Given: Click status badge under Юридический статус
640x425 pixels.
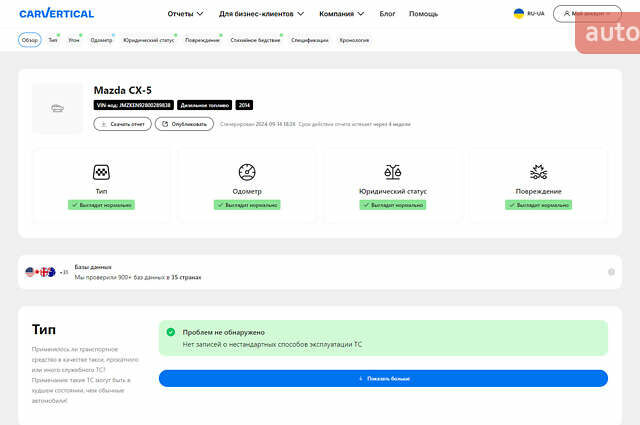Looking at the screenshot, I should (393, 205).
